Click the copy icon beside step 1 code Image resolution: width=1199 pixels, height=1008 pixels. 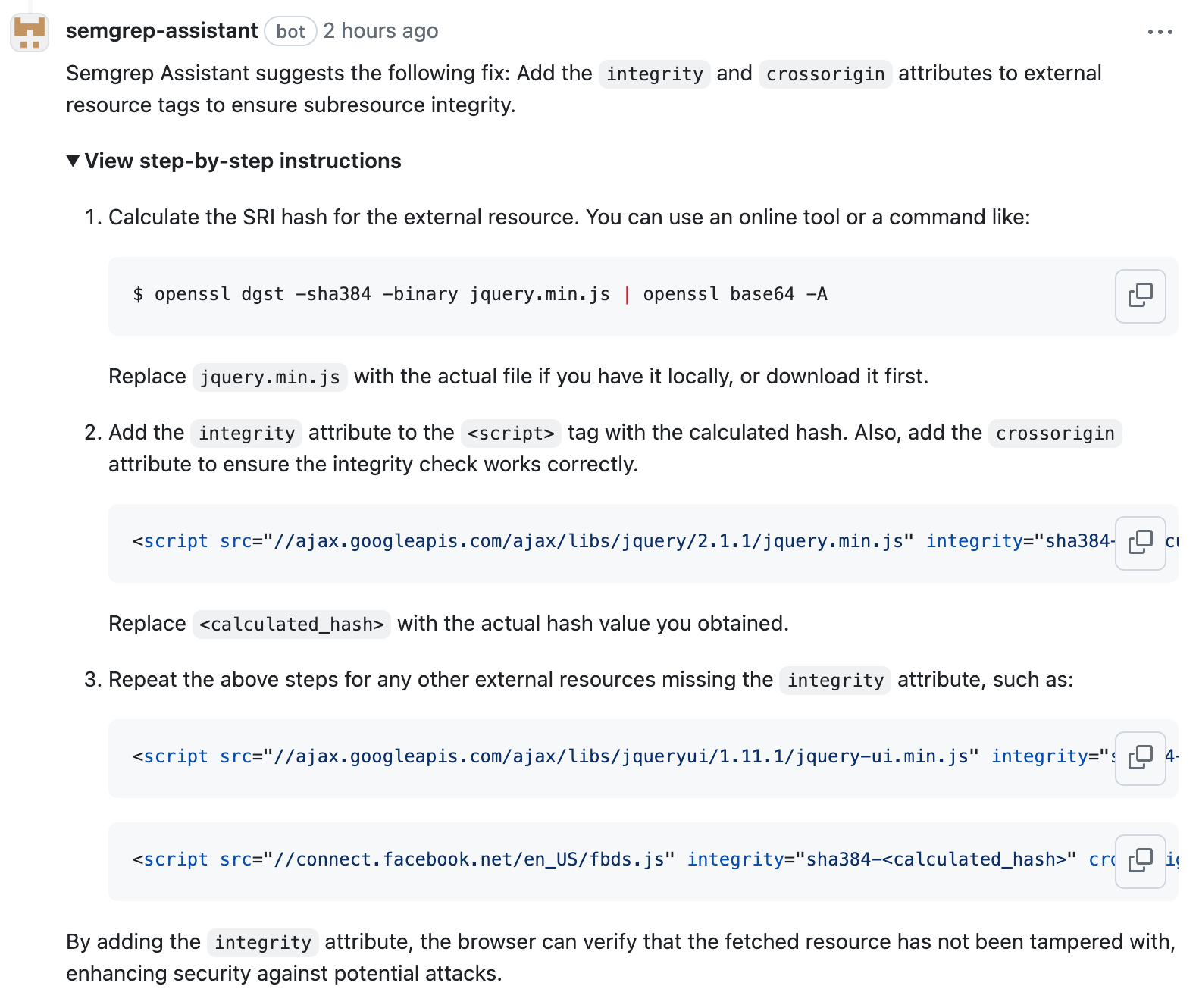tap(1140, 296)
